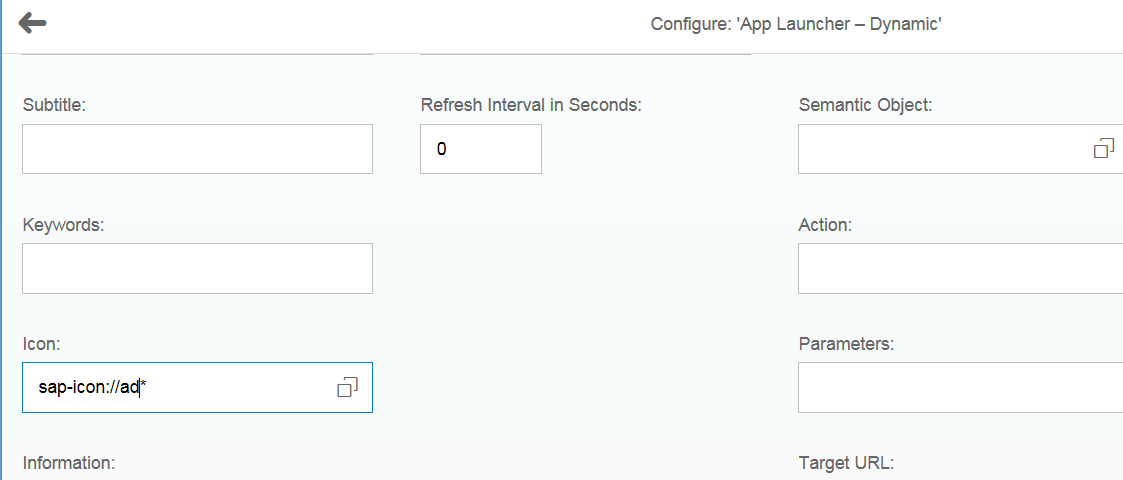
Task: Select the Action input field
Action: click(x=960, y=268)
